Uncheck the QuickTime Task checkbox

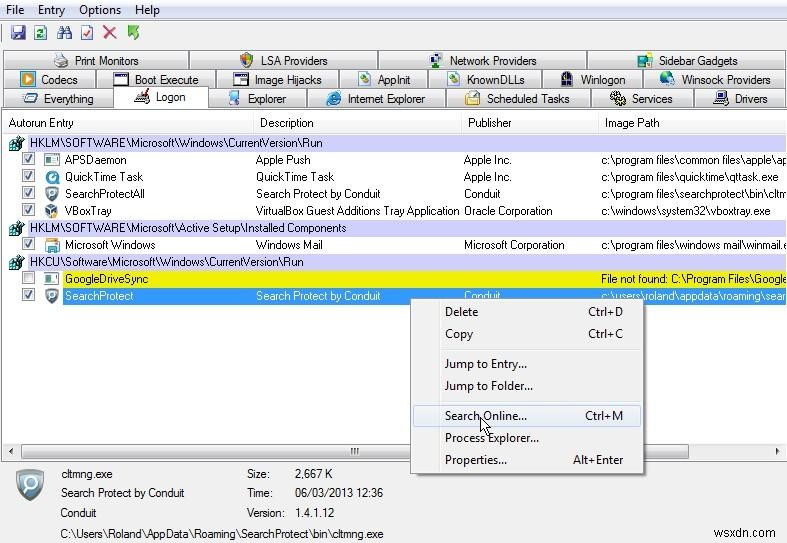click(28, 176)
